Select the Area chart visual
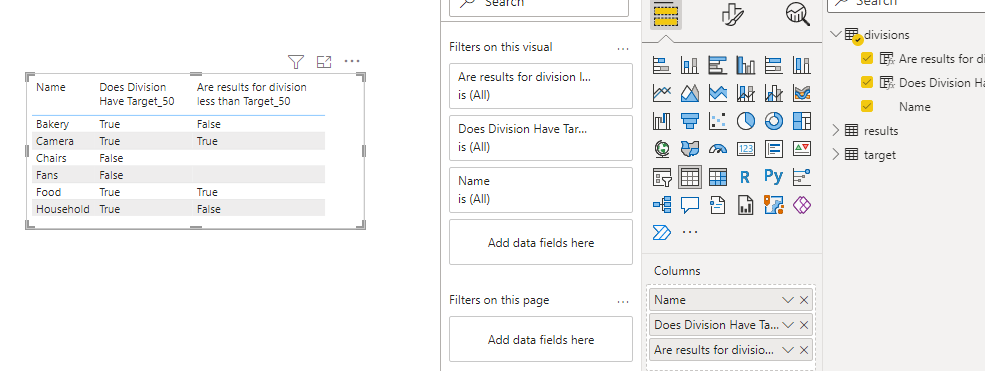Viewport: 985px width, 371px height. click(690, 93)
